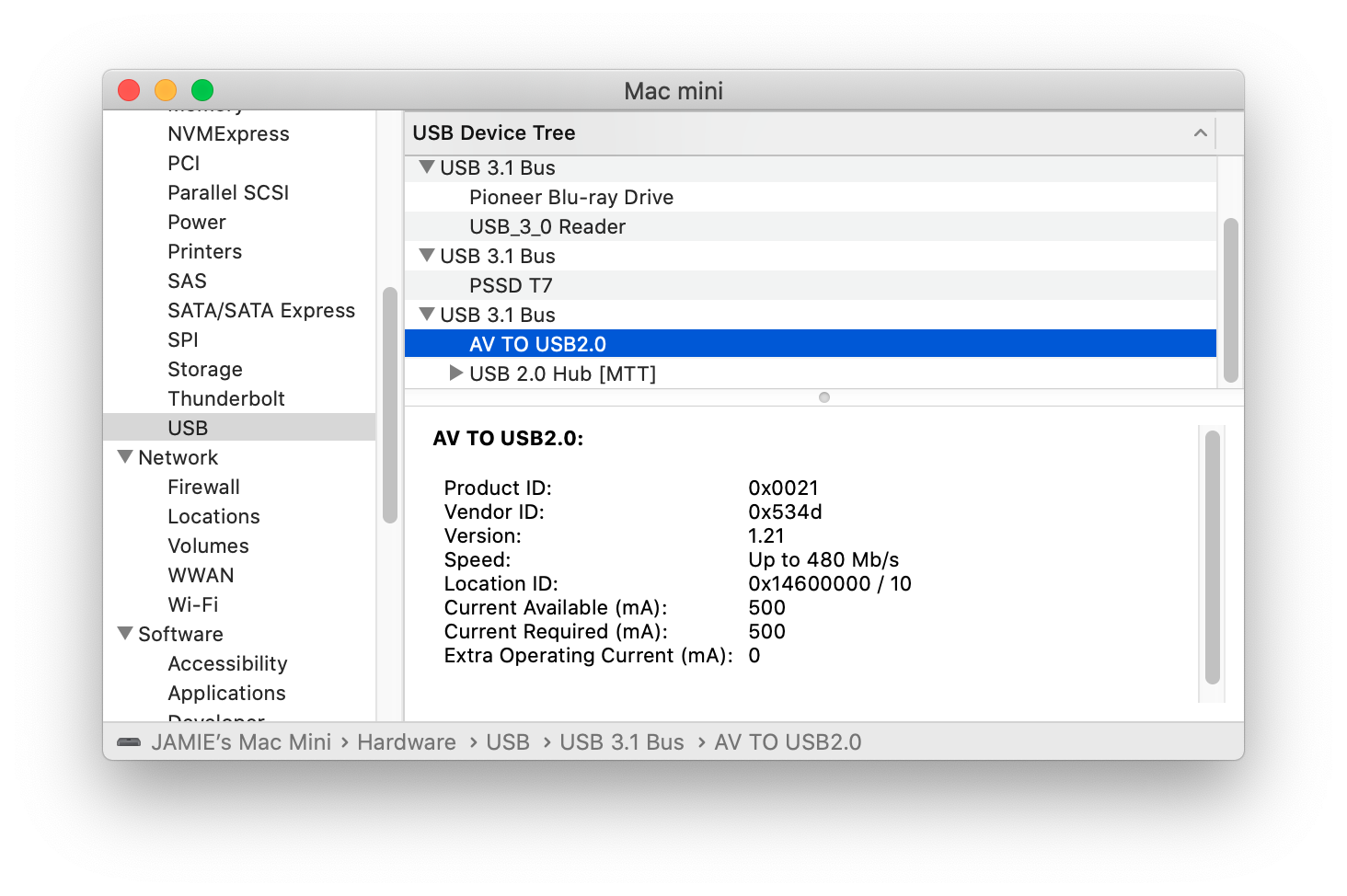The height and width of the screenshot is (896, 1347).
Task: Click the pane divider dot between panels
Action: (823, 397)
